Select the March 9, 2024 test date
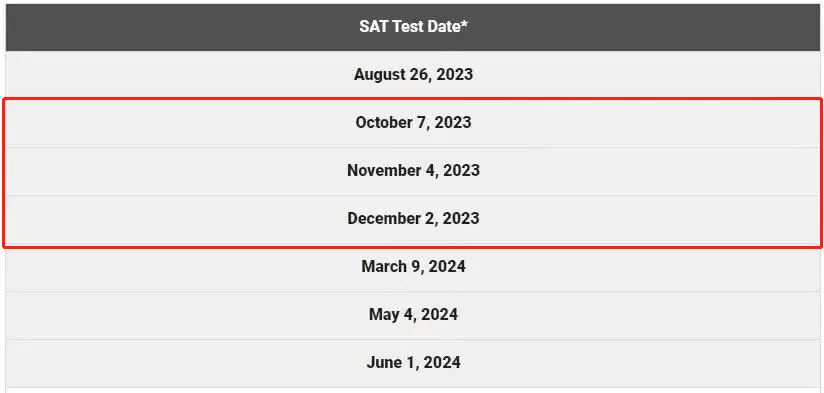The width and height of the screenshot is (824, 393). pyautogui.click(x=413, y=266)
